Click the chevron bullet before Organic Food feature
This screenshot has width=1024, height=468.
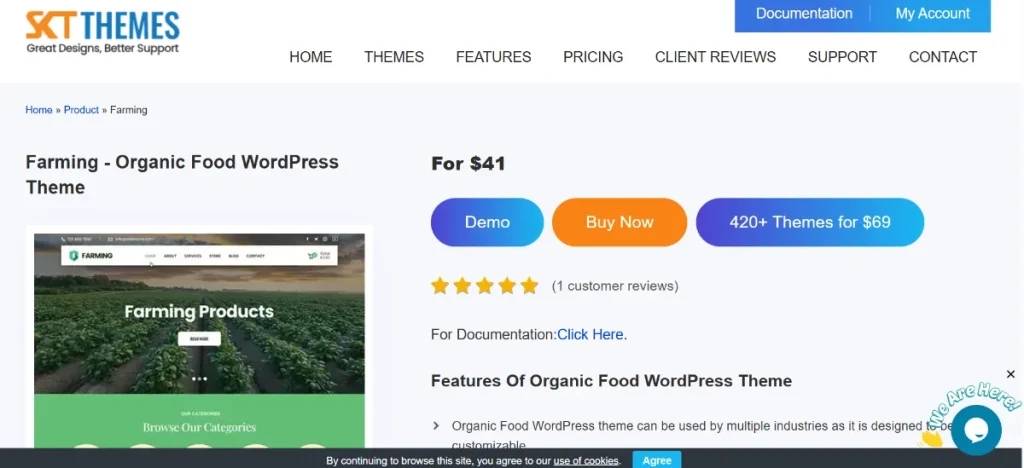pos(436,426)
